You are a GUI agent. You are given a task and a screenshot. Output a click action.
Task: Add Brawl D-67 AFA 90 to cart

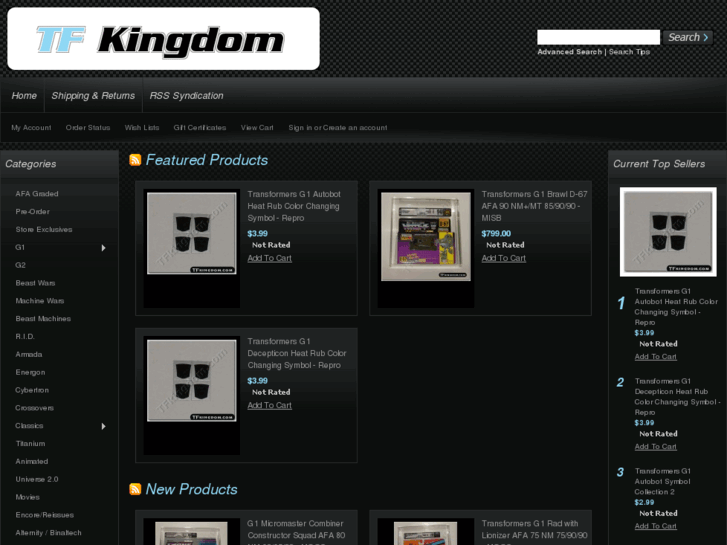coord(504,258)
